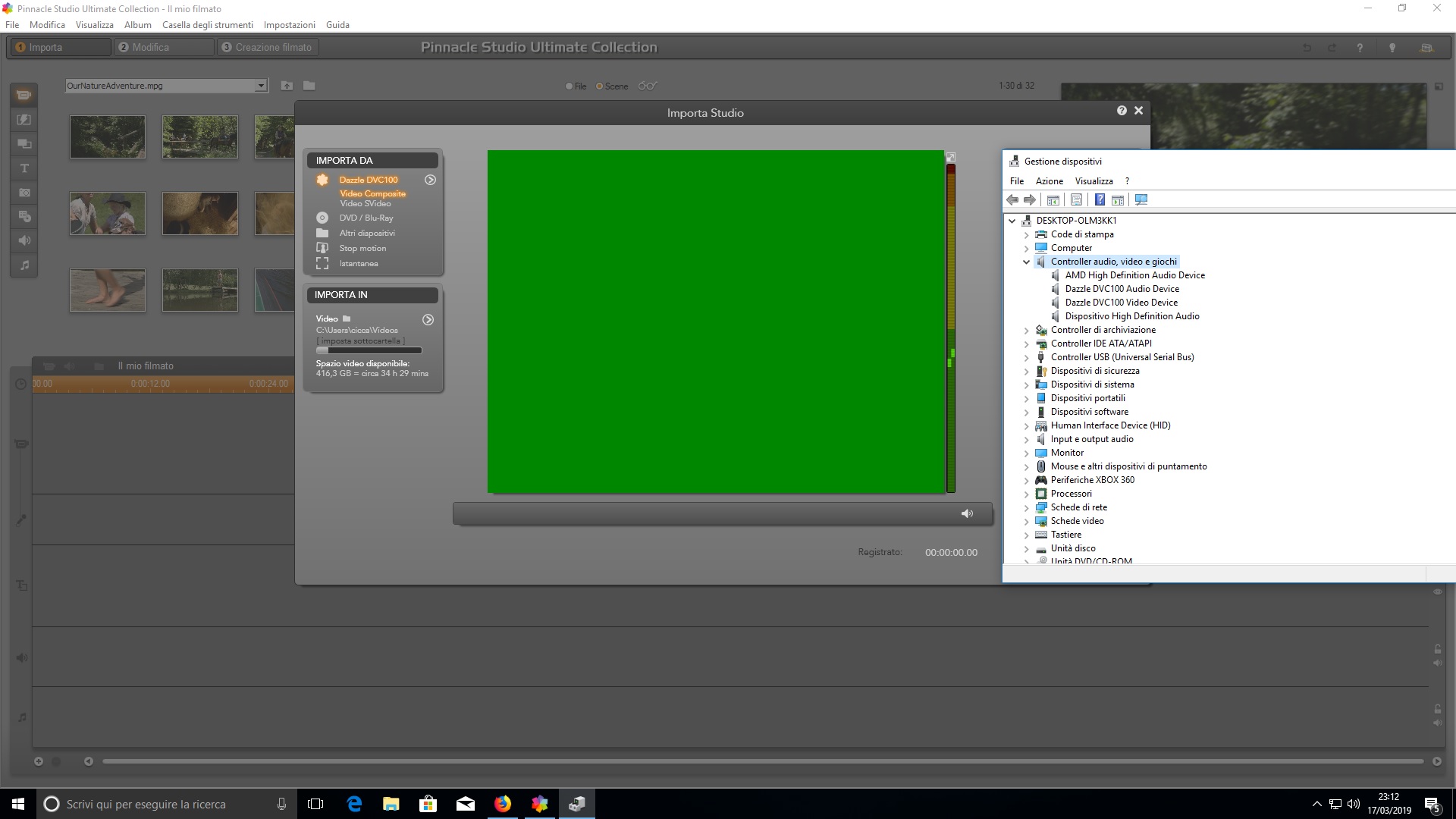Select the first forest scene thumbnail
This screenshot has height=819, width=1456.
(108, 136)
